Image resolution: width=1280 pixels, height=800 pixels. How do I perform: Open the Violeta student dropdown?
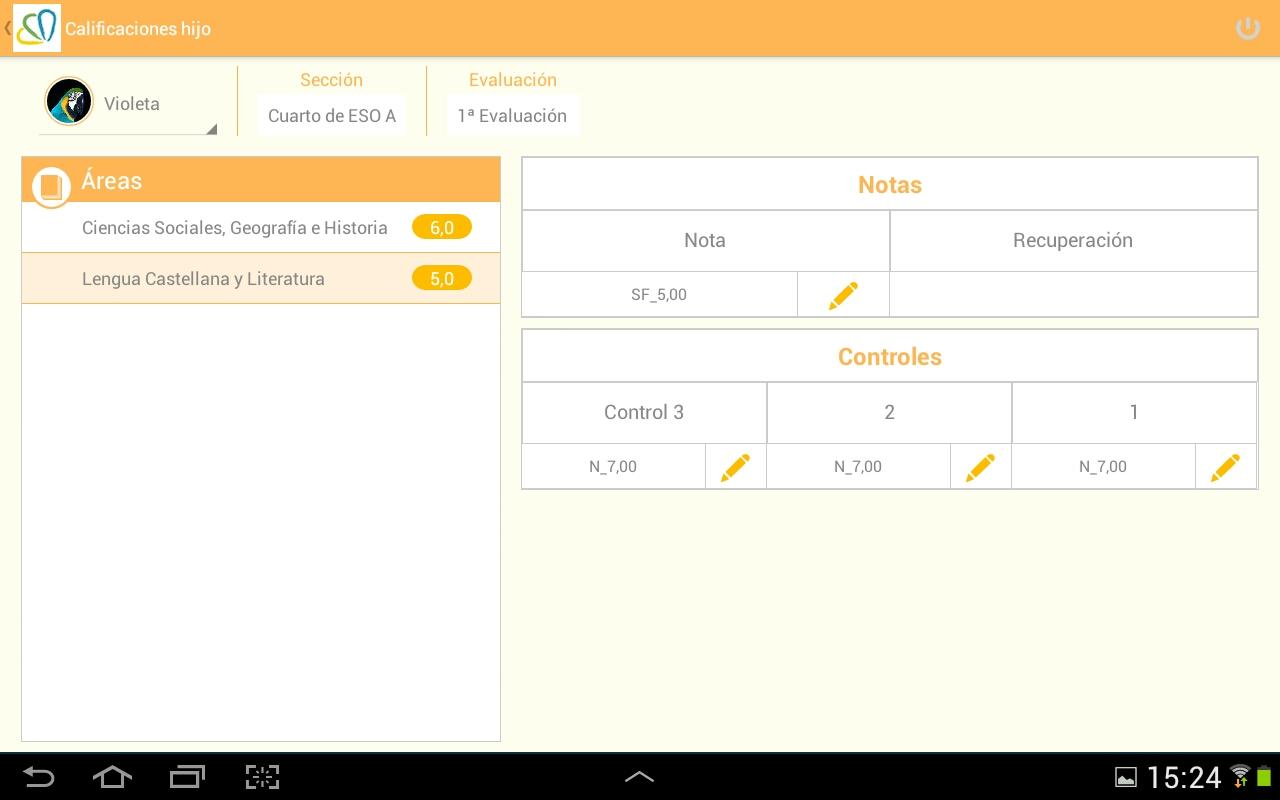[128, 104]
